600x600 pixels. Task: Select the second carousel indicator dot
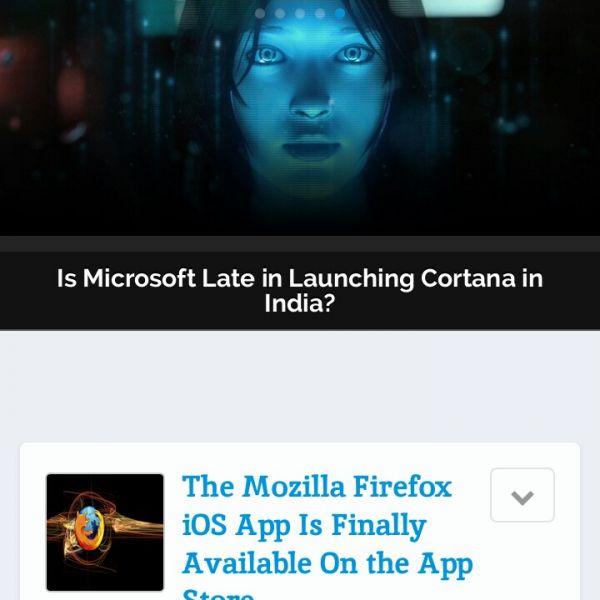280,13
